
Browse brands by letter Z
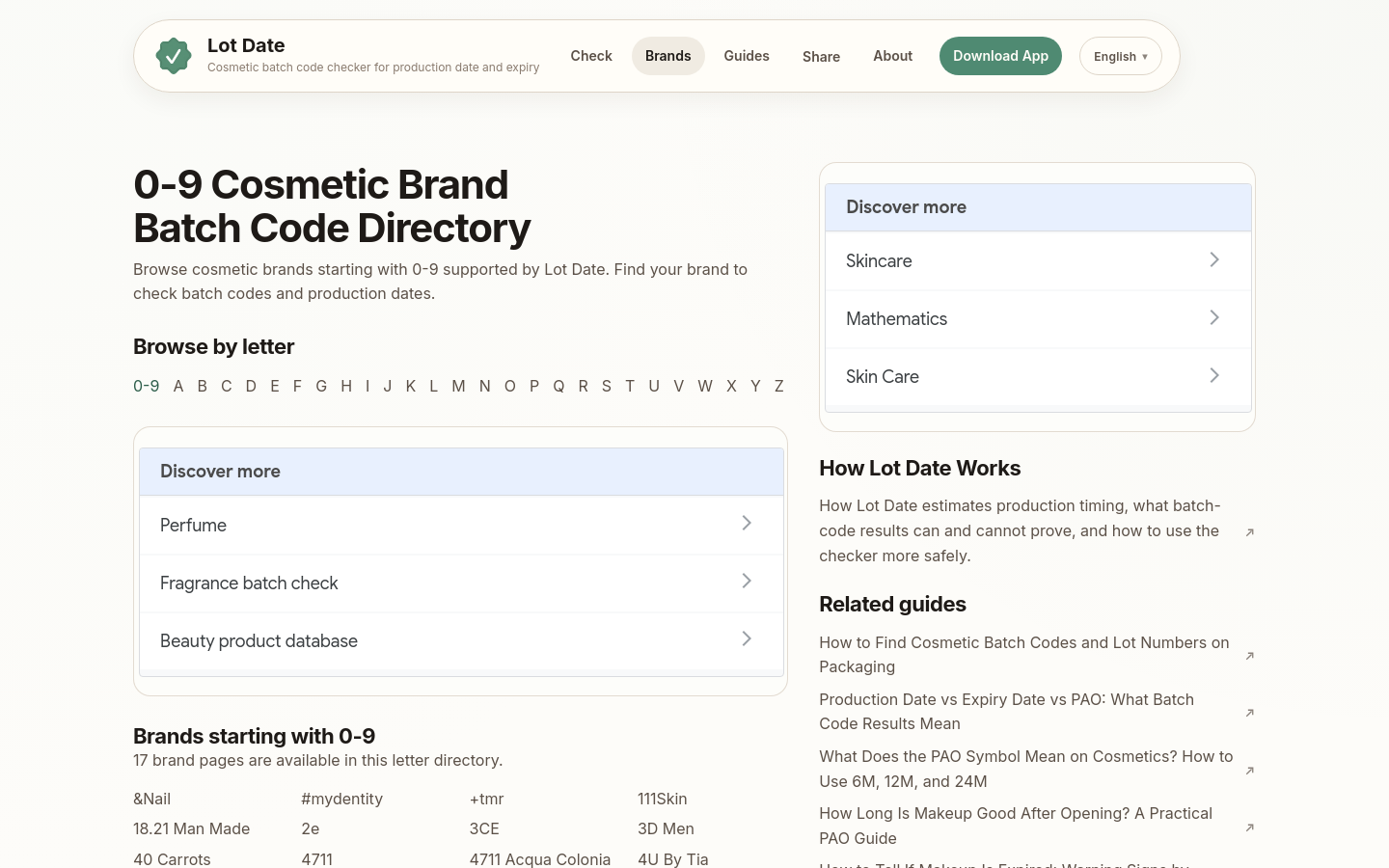click(779, 386)
